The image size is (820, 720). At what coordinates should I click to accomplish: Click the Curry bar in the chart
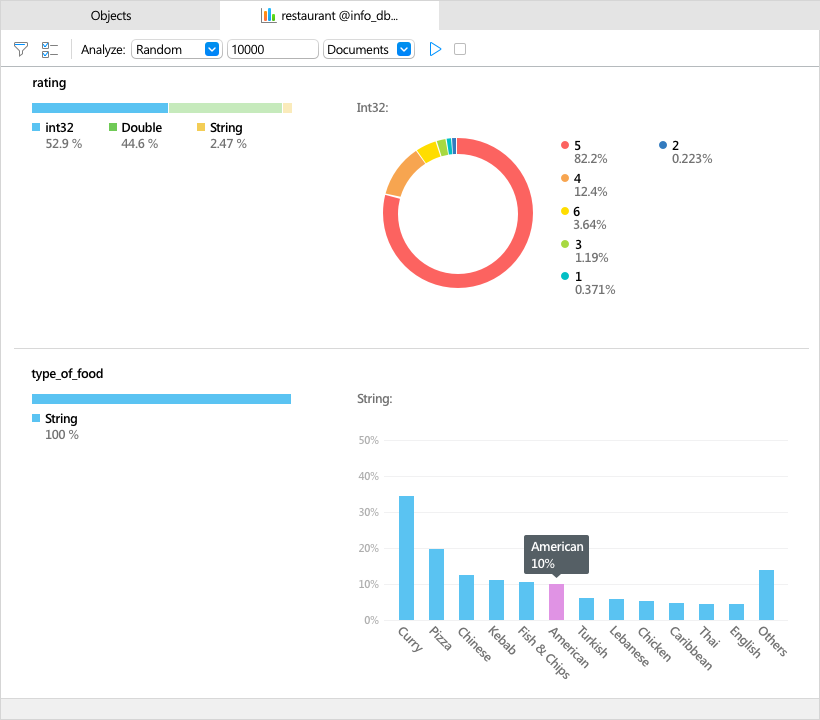pos(406,558)
